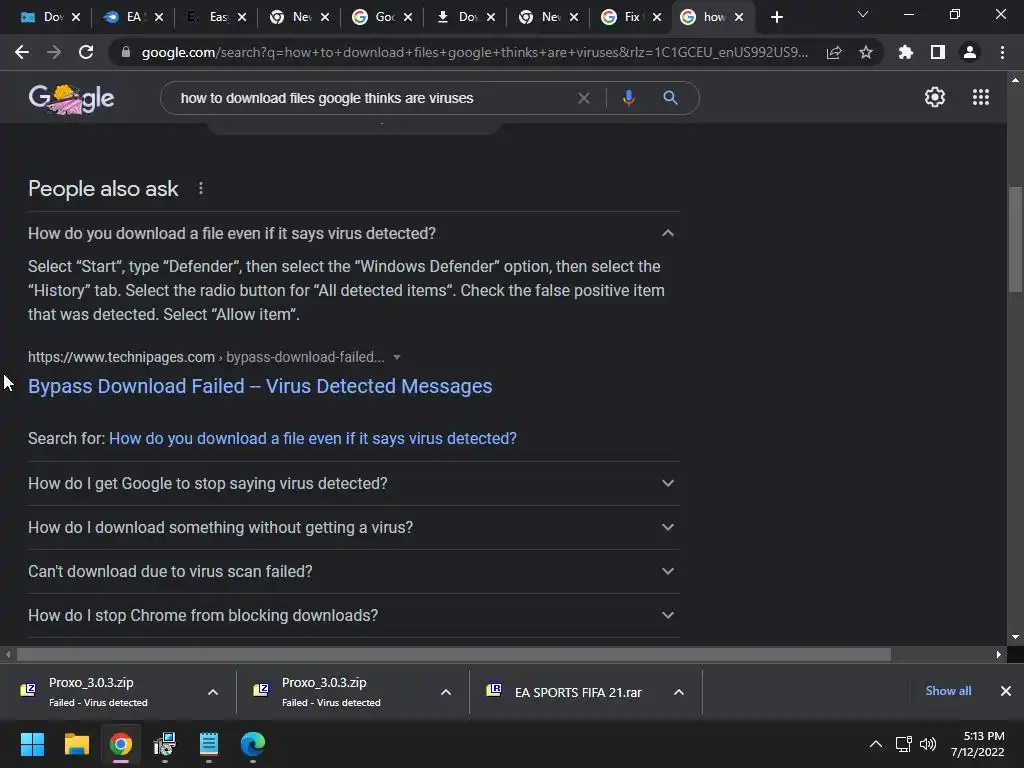
Task: Open network icon in system tray
Action: tap(903, 744)
